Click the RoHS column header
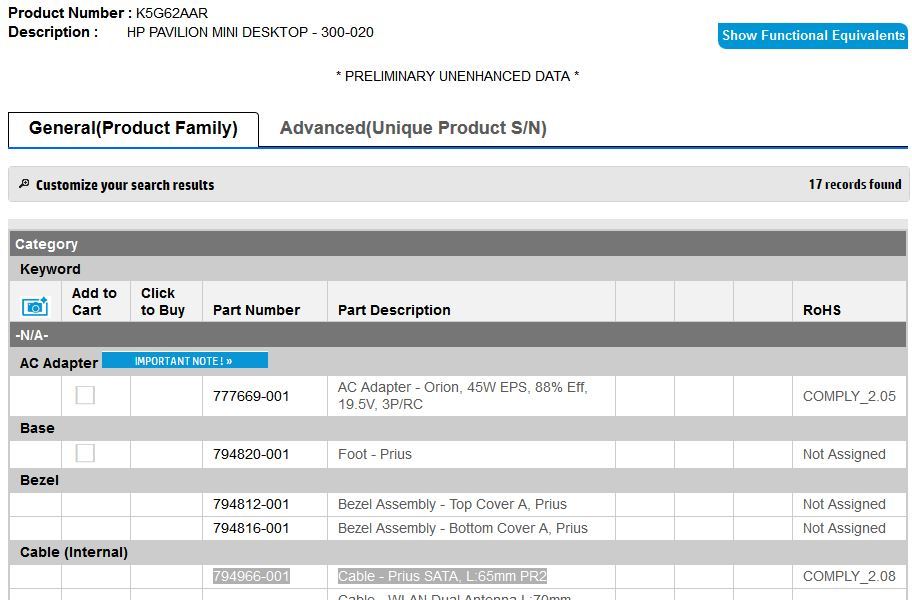912x600 pixels. (x=822, y=310)
